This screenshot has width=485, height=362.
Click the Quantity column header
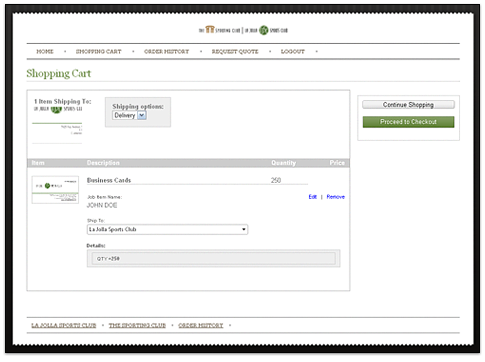coord(283,163)
